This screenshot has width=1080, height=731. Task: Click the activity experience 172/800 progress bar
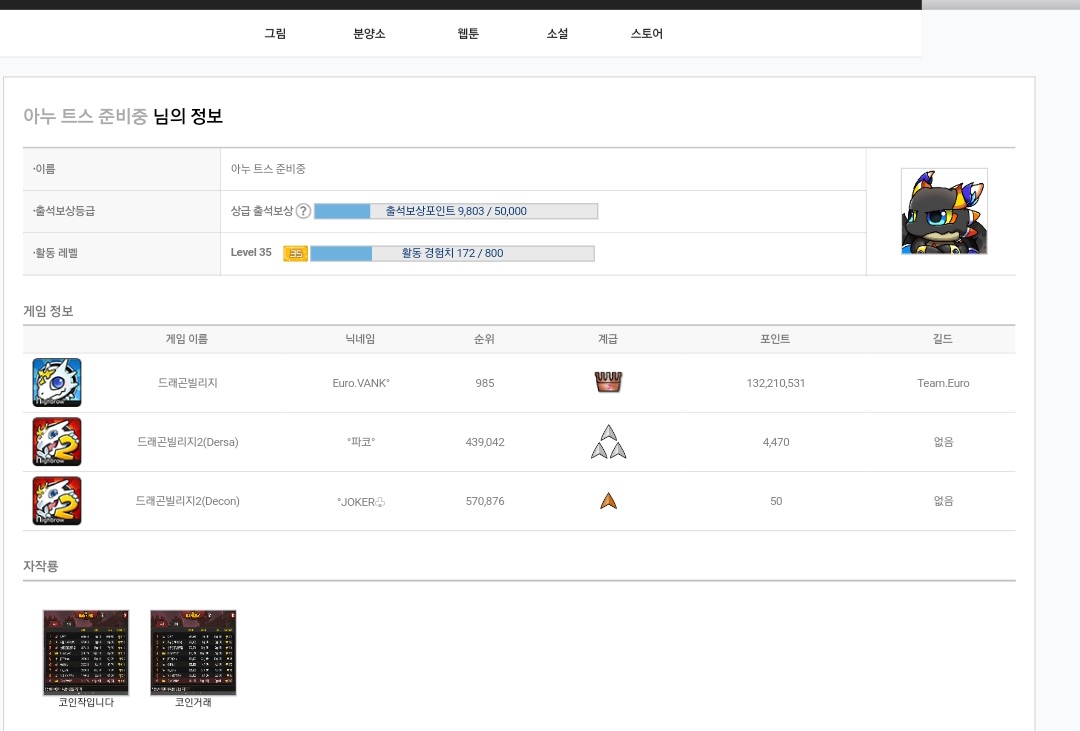pyautogui.click(x=453, y=254)
